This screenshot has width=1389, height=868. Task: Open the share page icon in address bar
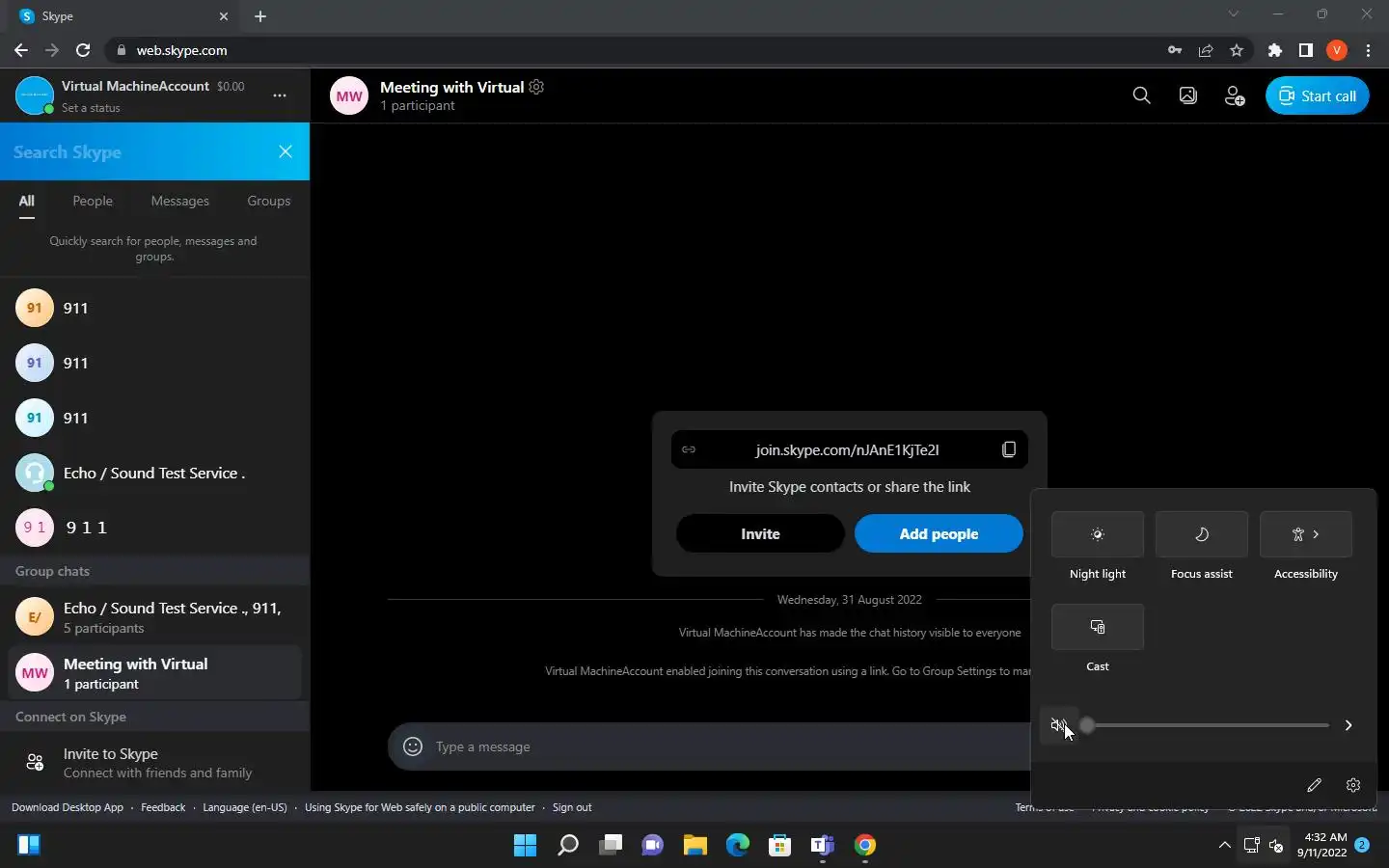(1206, 50)
